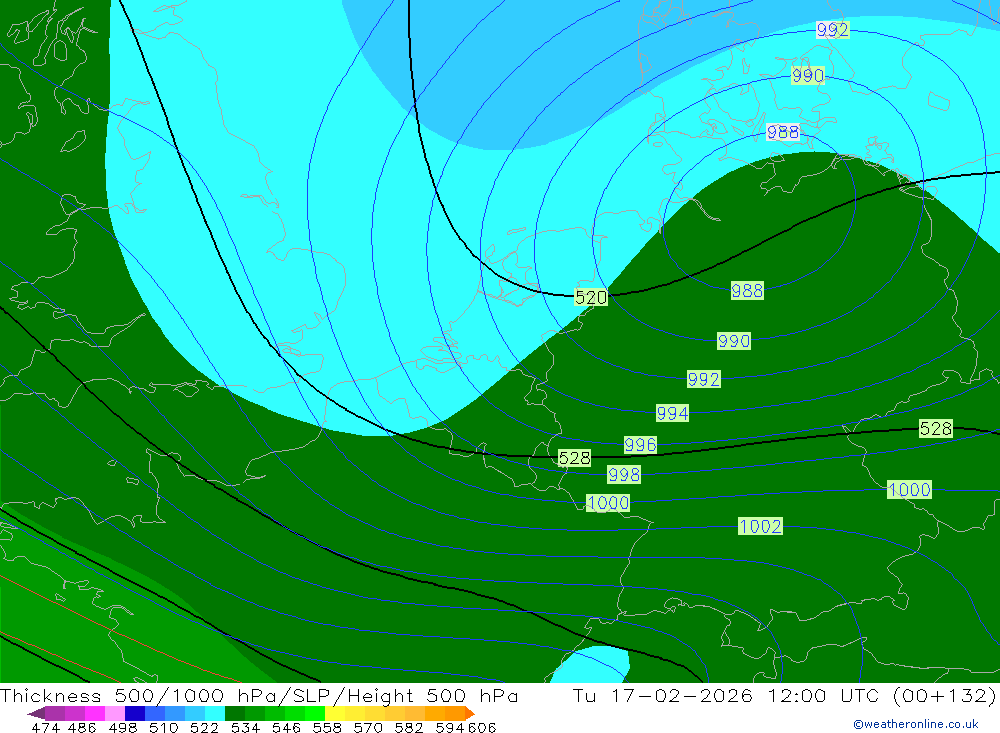Click the darkest green legend swatch
Viewport: 1000px width, 733px height.
pyautogui.click(x=235, y=713)
